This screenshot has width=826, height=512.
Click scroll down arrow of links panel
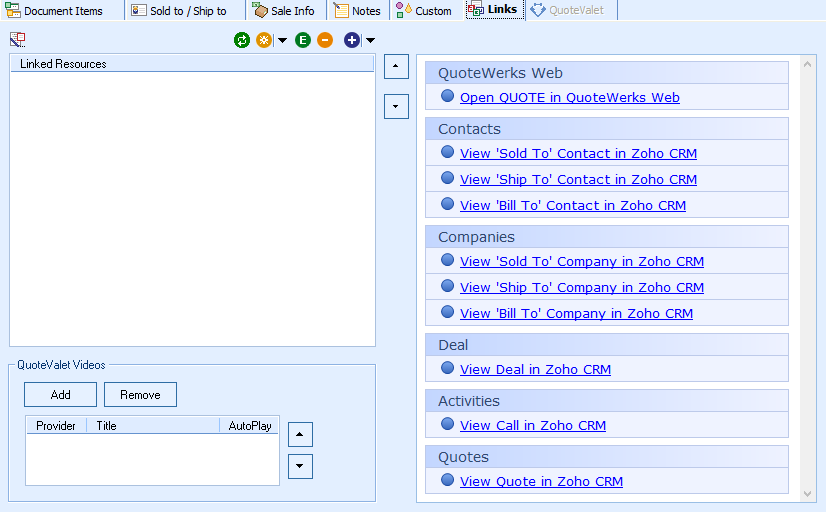point(808,494)
